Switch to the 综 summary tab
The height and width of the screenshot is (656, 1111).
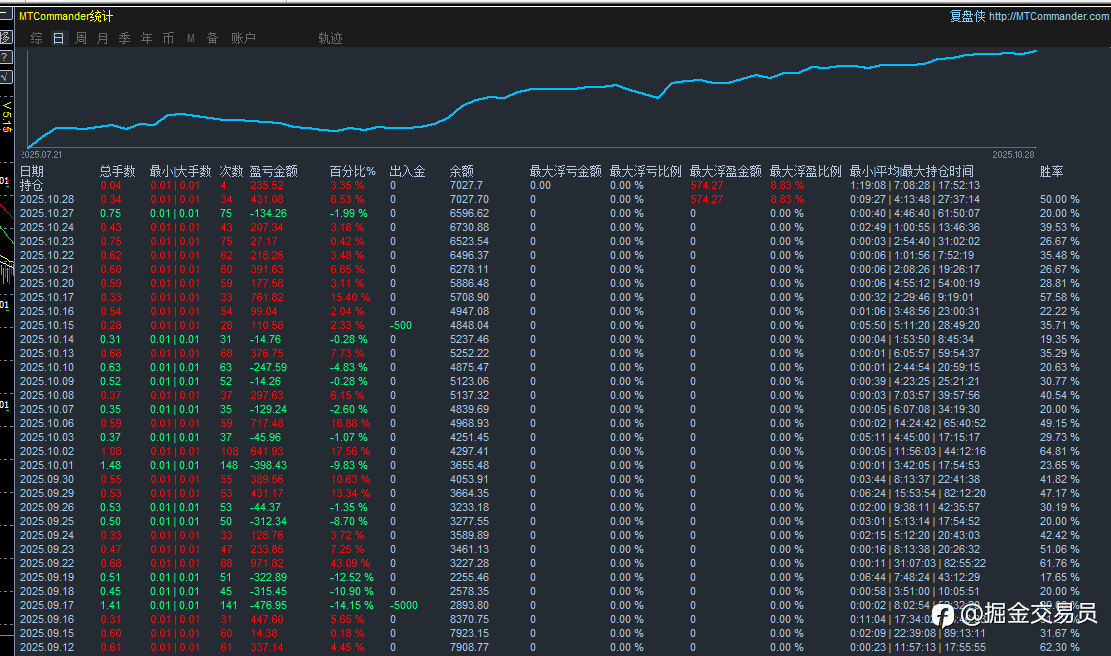coord(37,38)
